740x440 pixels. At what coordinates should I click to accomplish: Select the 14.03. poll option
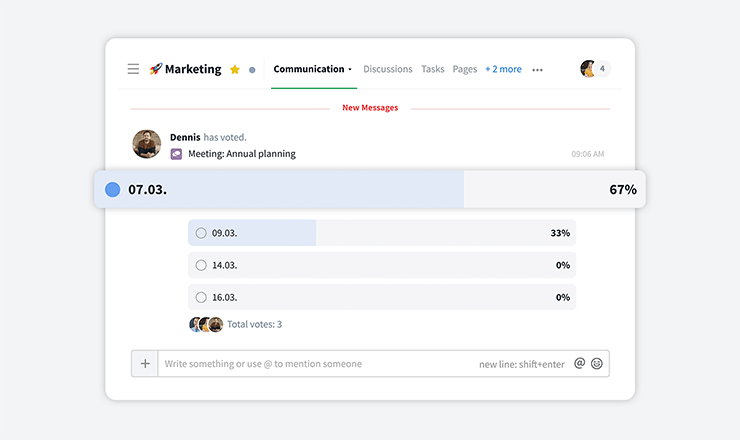click(x=201, y=265)
